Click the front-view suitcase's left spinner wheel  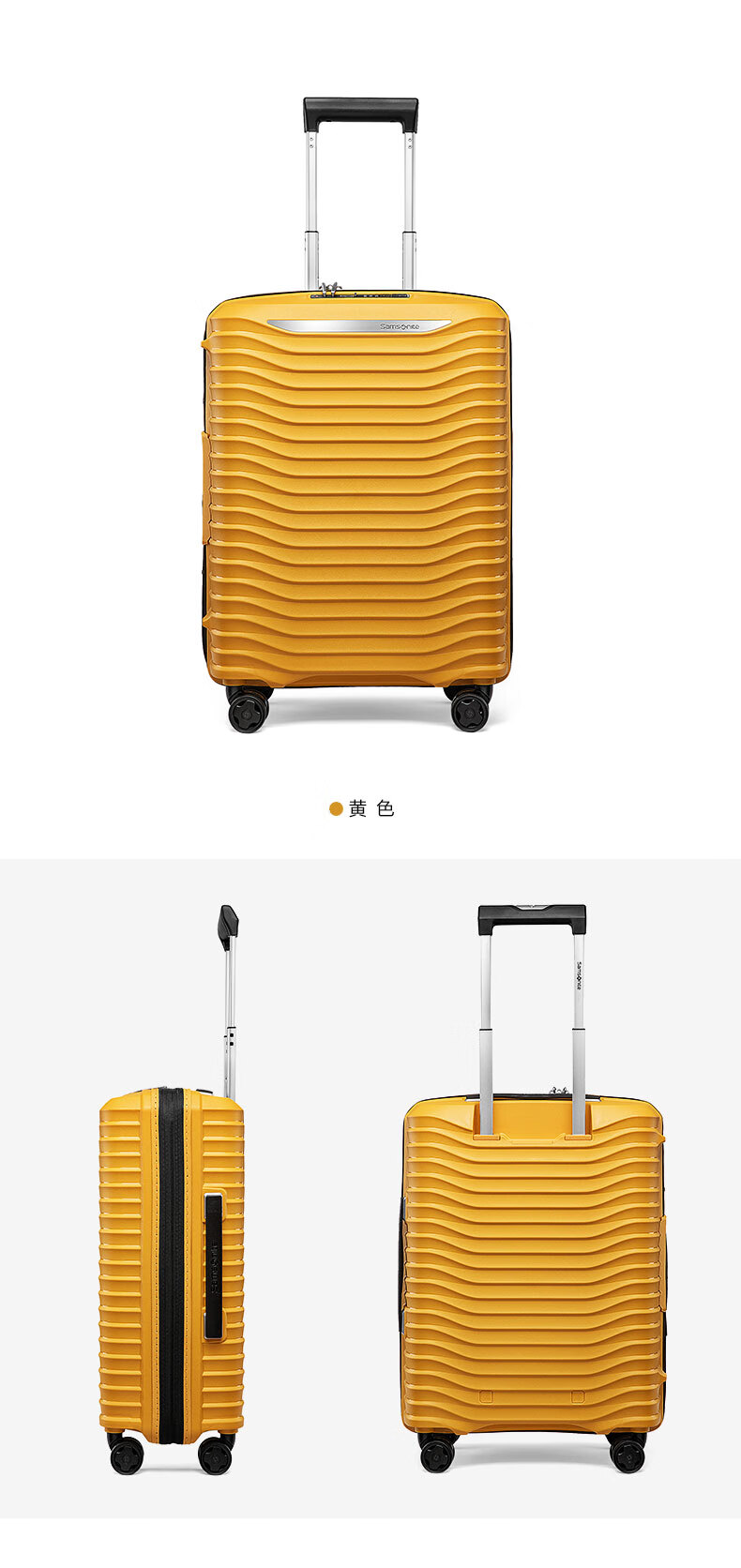[249, 708]
